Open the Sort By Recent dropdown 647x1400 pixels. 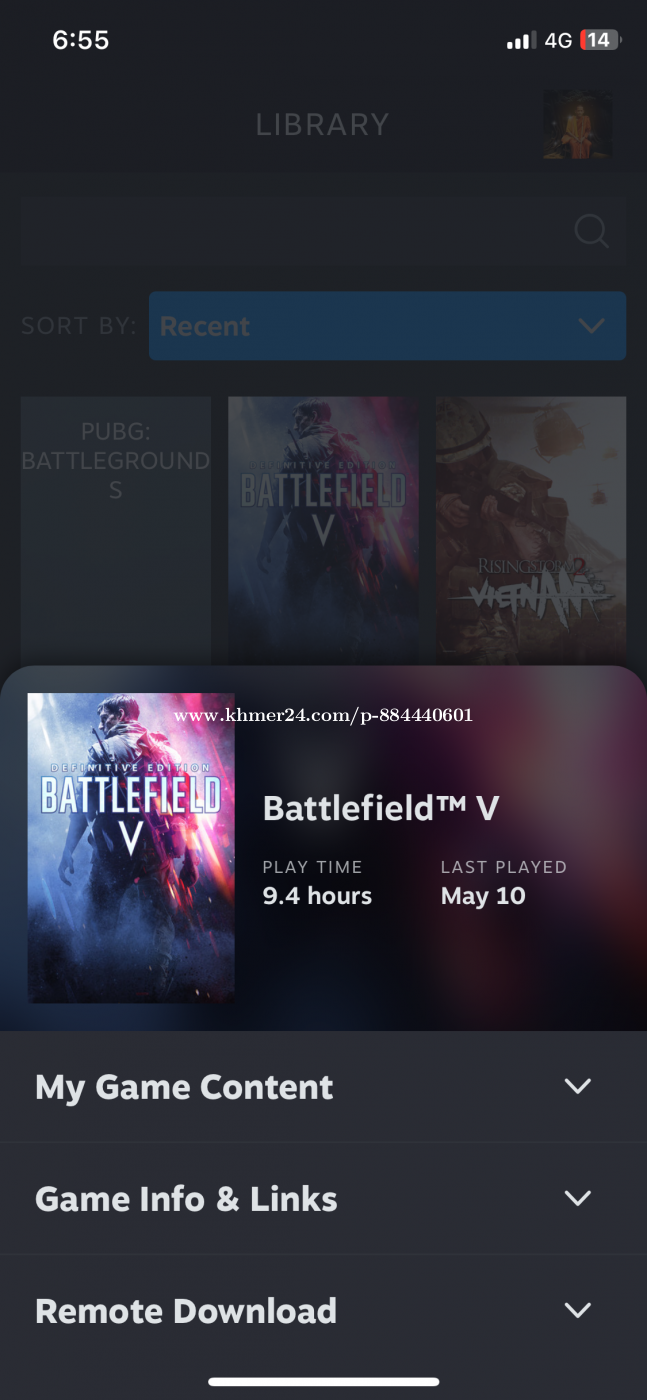pyautogui.click(x=387, y=326)
